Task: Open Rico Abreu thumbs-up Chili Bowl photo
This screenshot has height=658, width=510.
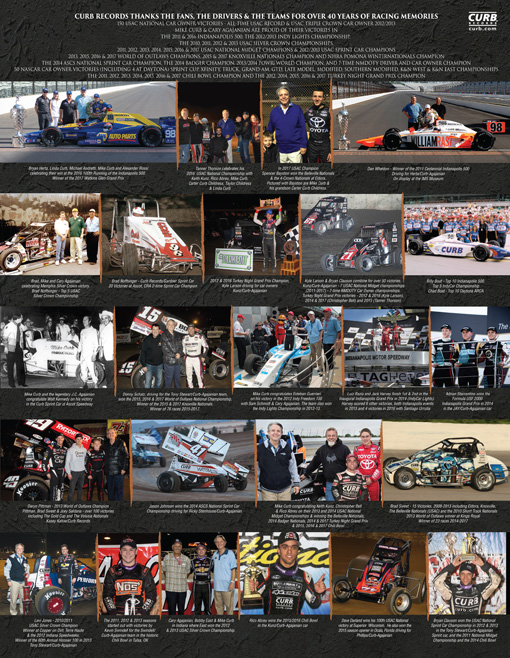Action: 284,574
